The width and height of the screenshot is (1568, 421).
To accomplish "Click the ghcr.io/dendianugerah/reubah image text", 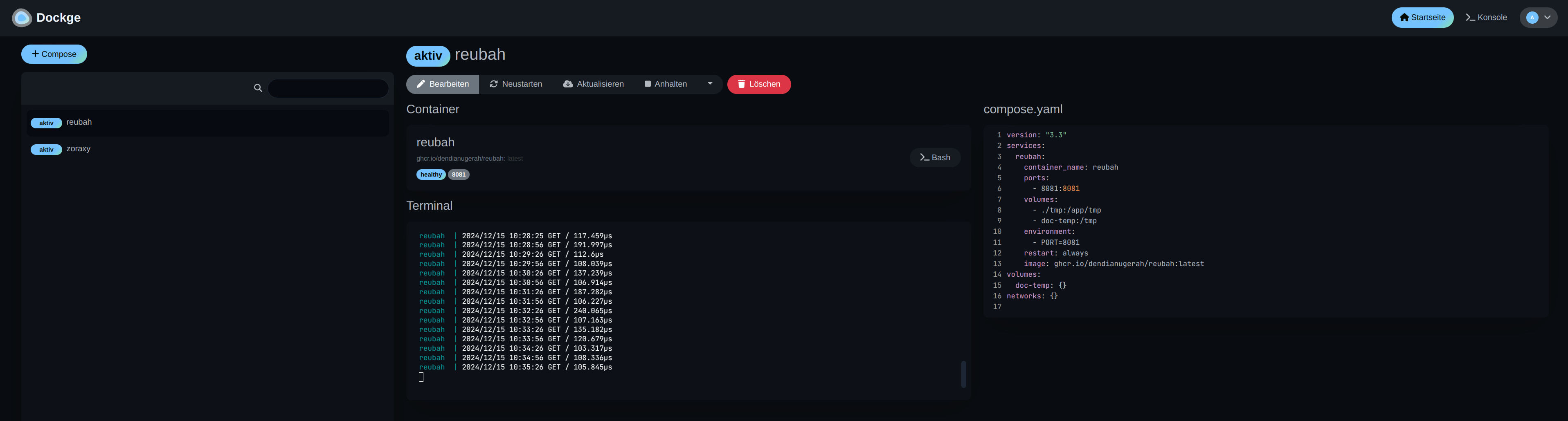I will (461, 159).
